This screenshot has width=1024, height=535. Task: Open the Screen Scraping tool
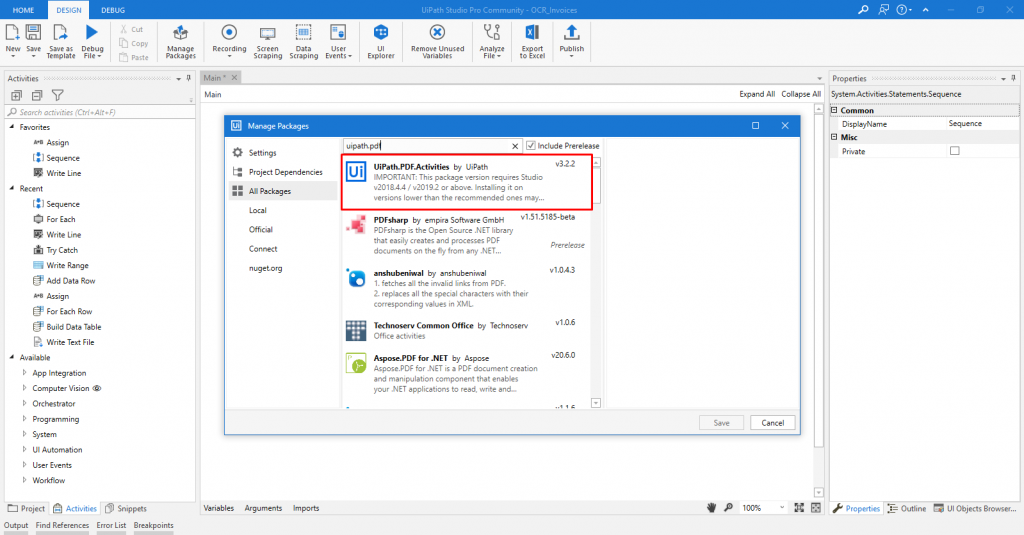268,42
